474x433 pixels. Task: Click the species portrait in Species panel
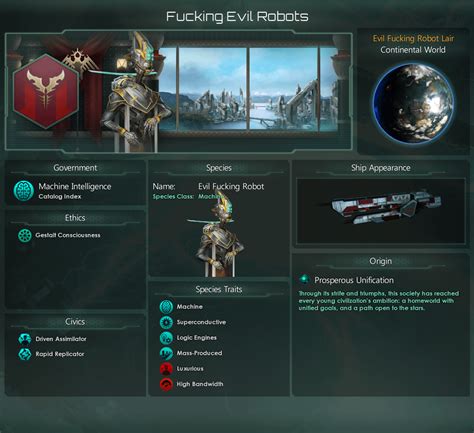[220, 235]
